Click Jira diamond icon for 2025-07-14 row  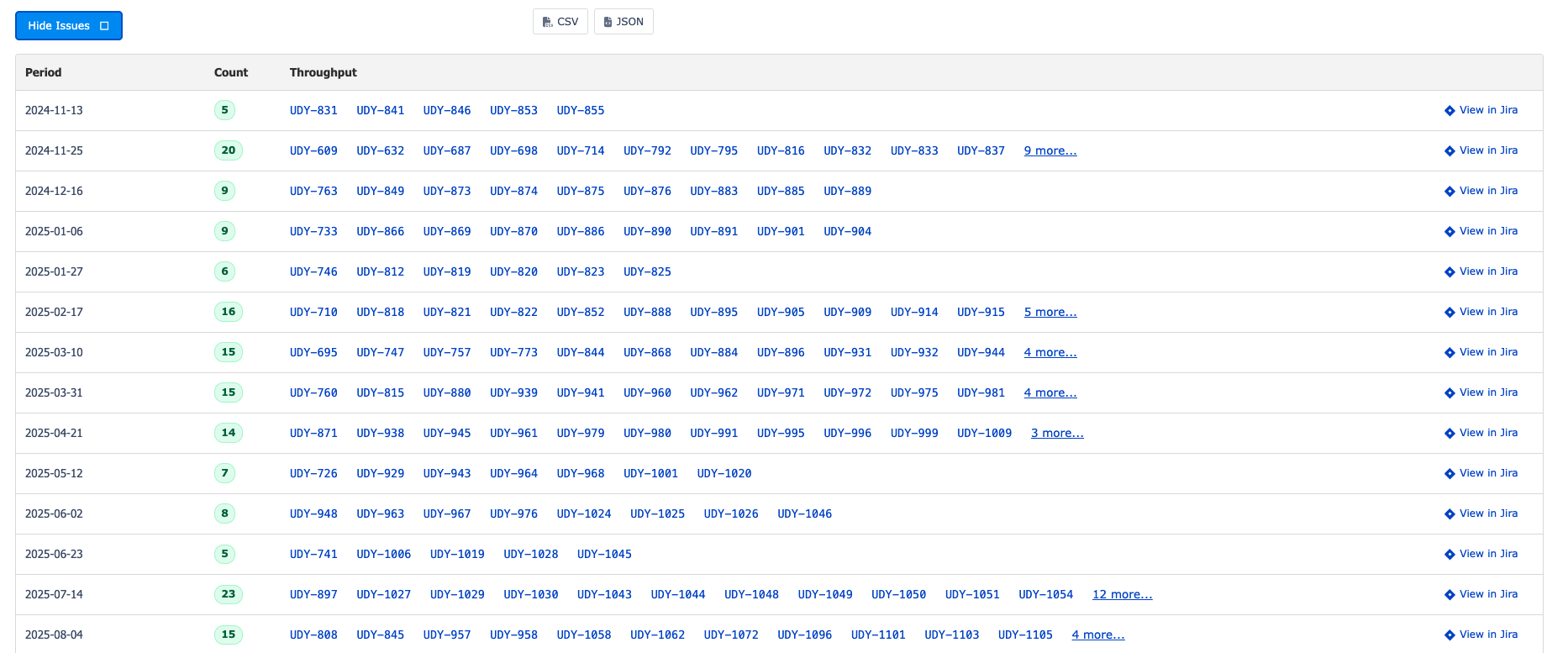tap(1450, 595)
